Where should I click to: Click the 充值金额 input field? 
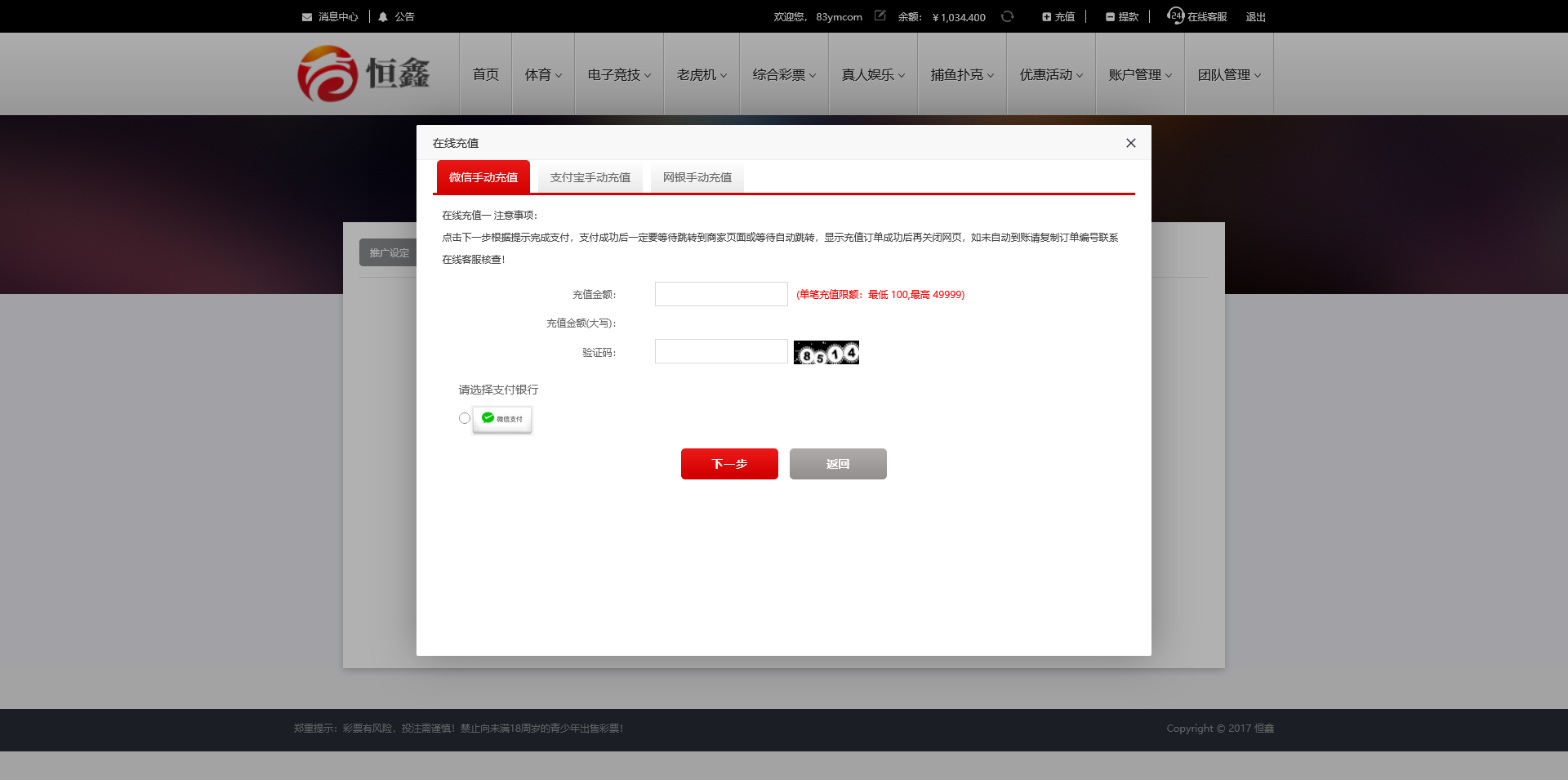tap(721, 294)
